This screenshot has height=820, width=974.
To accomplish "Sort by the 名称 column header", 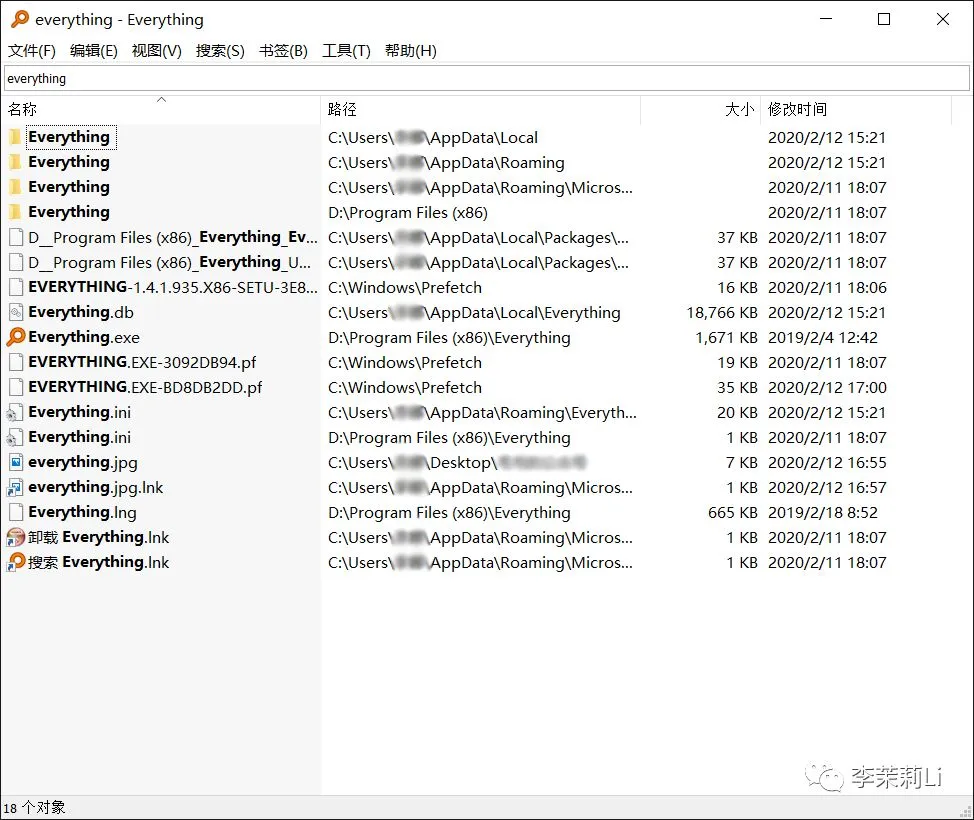I will pyautogui.click(x=162, y=109).
